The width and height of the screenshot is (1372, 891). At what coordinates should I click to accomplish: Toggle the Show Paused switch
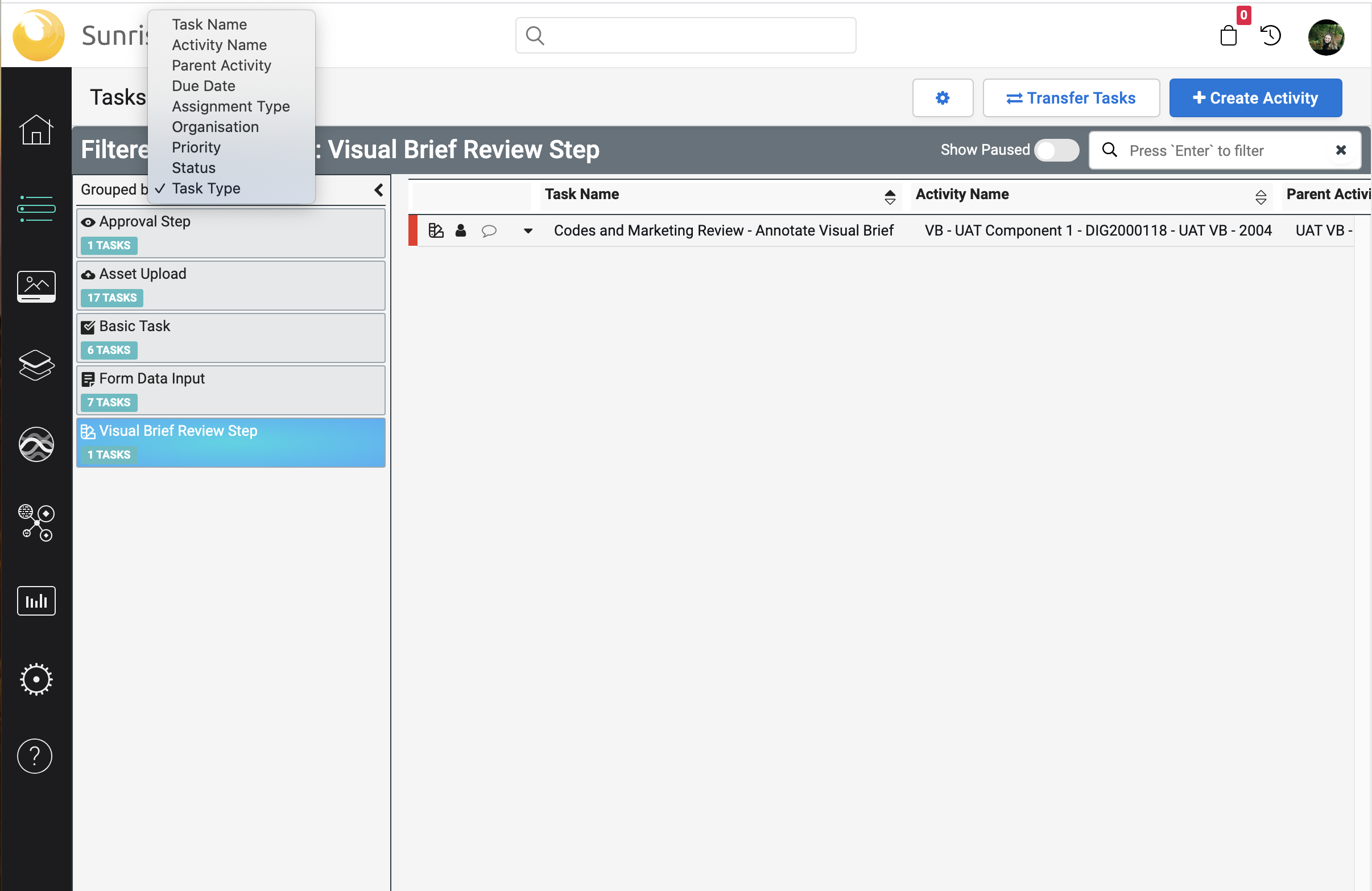coord(1056,150)
